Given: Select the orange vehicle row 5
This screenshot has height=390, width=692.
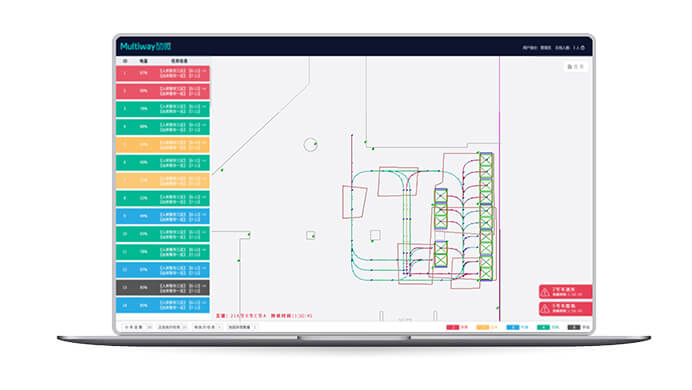Looking at the screenshot, I should click(x=163, y=145).
